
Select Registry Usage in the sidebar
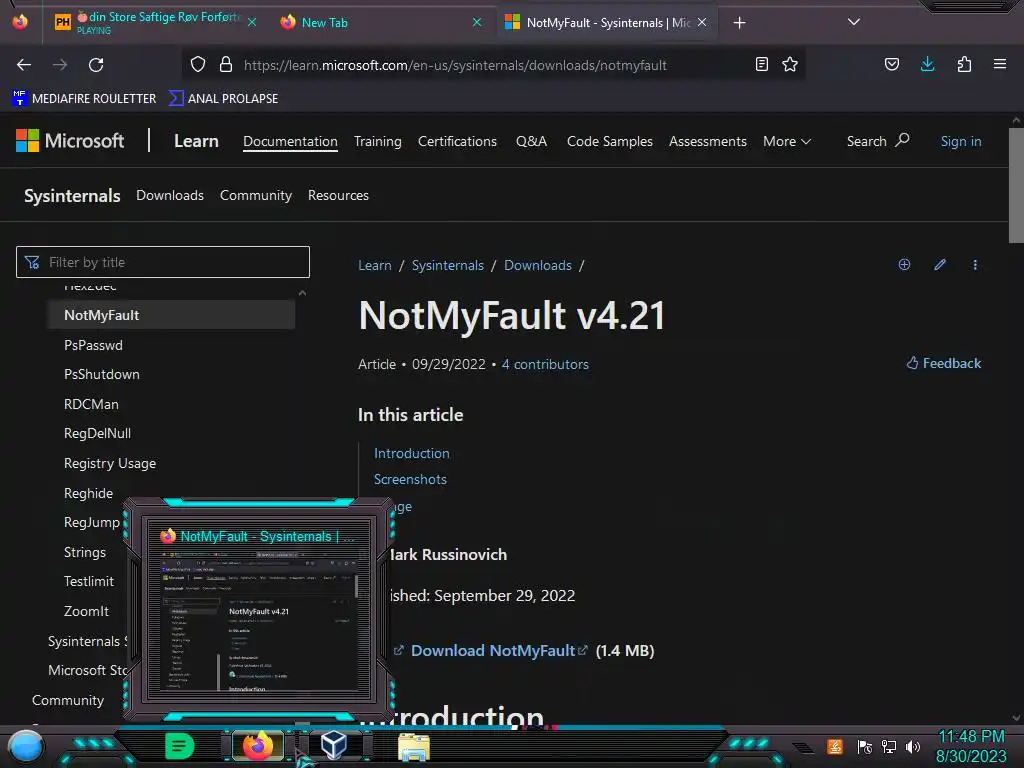tap(110, 463)
